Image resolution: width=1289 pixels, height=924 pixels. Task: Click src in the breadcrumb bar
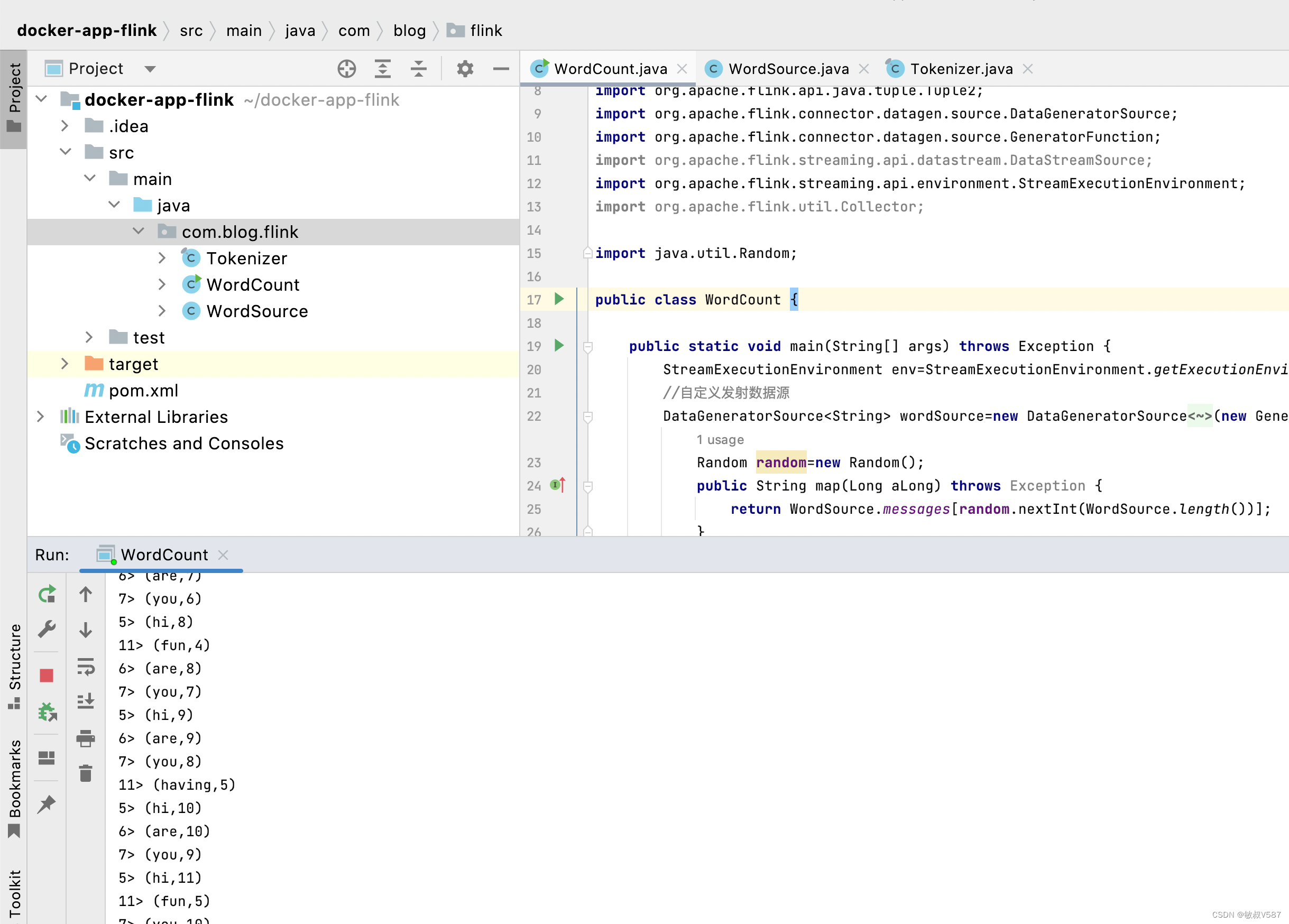(191, 31)
